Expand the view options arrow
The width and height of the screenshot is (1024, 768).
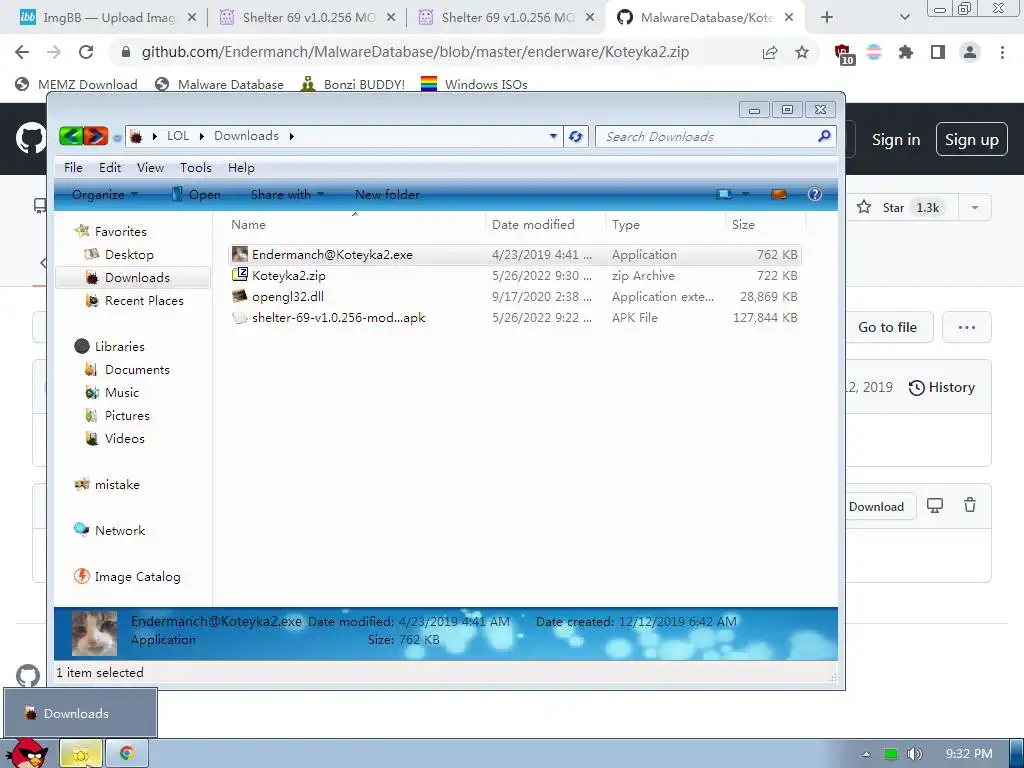click(745, 194)
